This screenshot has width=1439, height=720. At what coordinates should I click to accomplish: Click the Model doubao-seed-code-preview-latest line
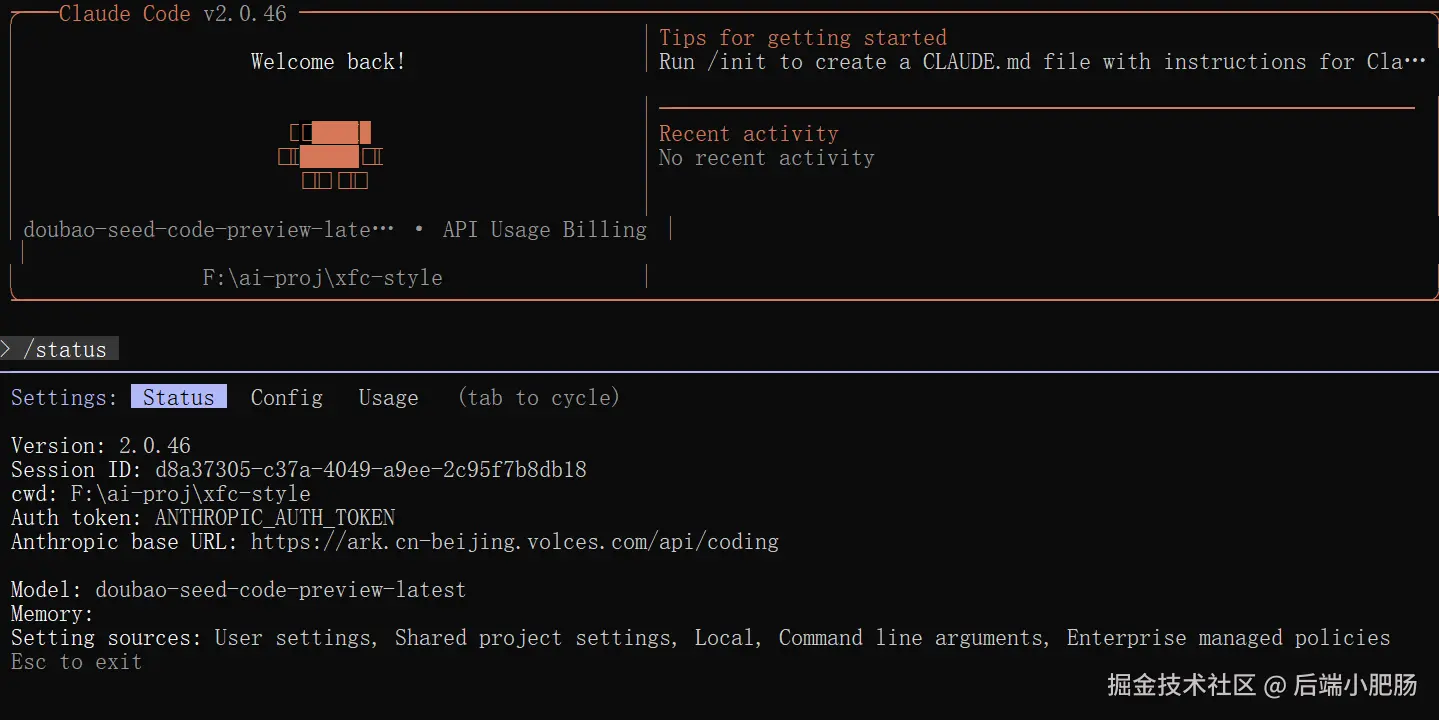click(x=238, y=590)
